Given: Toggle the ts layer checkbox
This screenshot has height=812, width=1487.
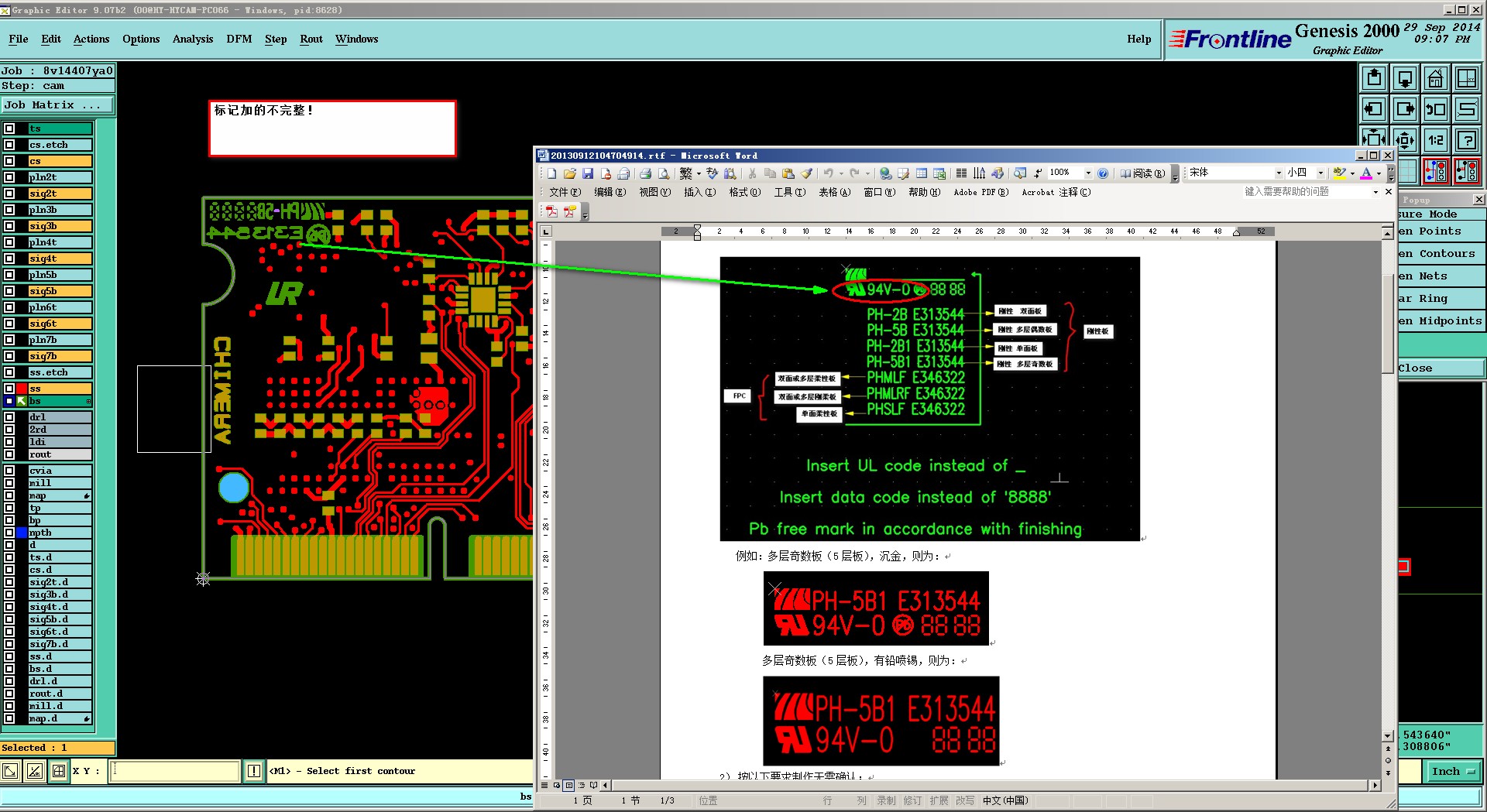Looking at the screenshot, I should tap(9, 128).
